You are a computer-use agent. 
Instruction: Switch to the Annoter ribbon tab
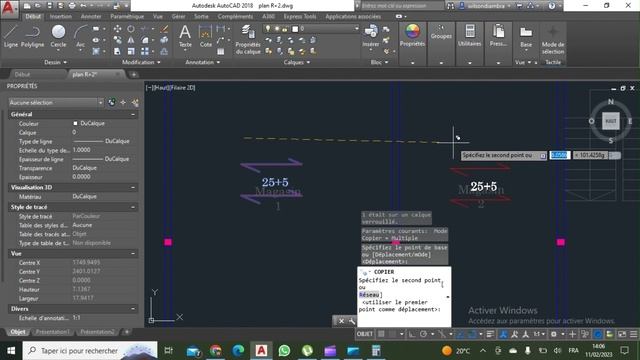click(x=91, y=16)
